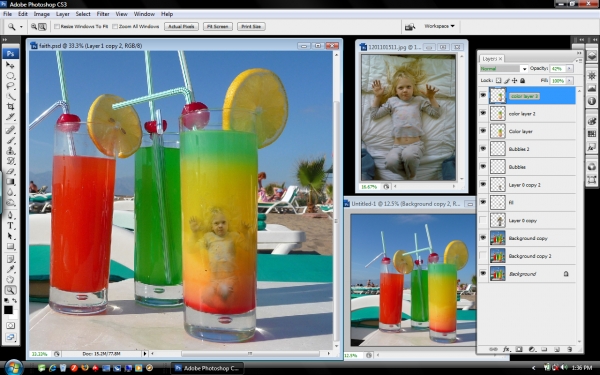The width and height of the screenshot is (600, 375).
Task: Select the Clone Stamp tool
Action: click(10, 150)
